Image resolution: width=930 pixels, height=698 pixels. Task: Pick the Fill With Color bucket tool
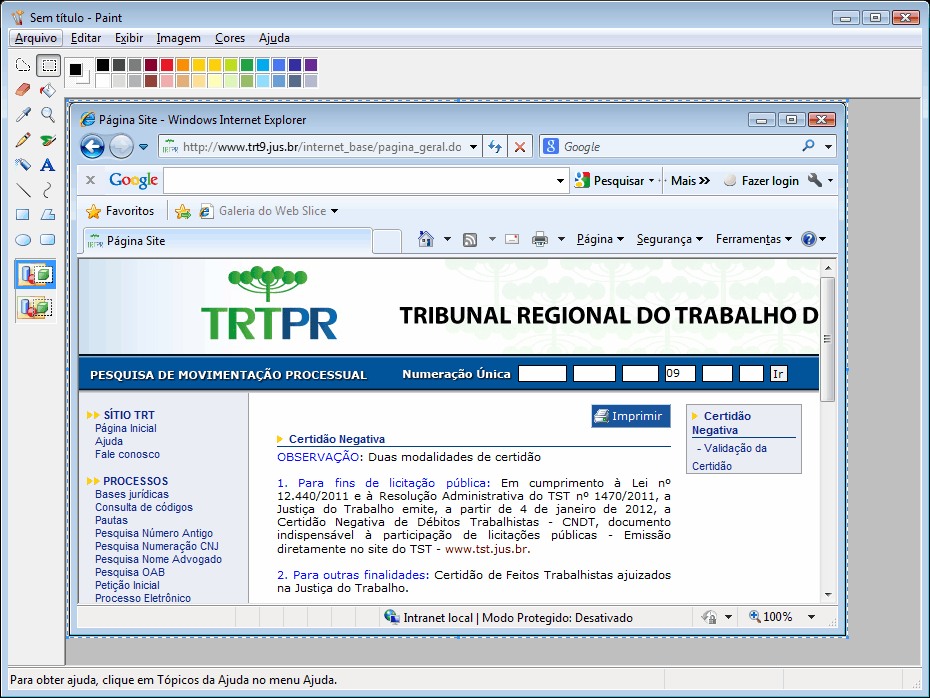48,90
